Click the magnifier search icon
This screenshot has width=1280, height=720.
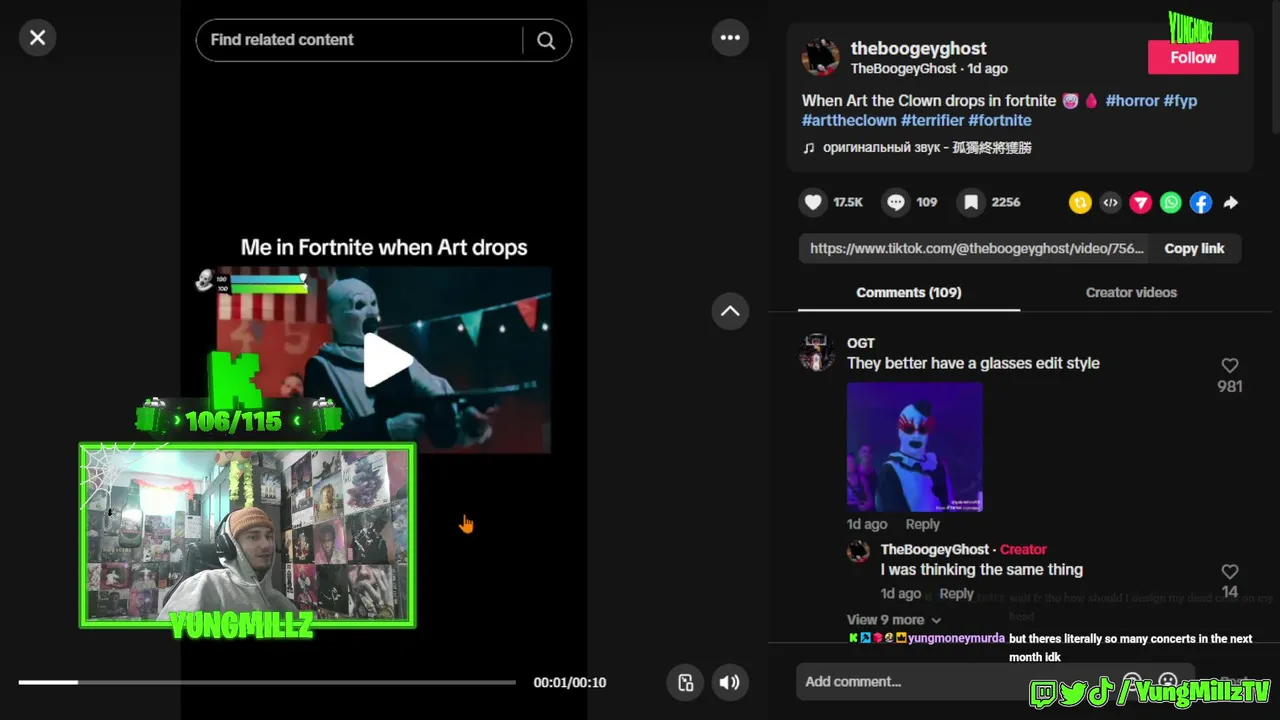[546, 40]
